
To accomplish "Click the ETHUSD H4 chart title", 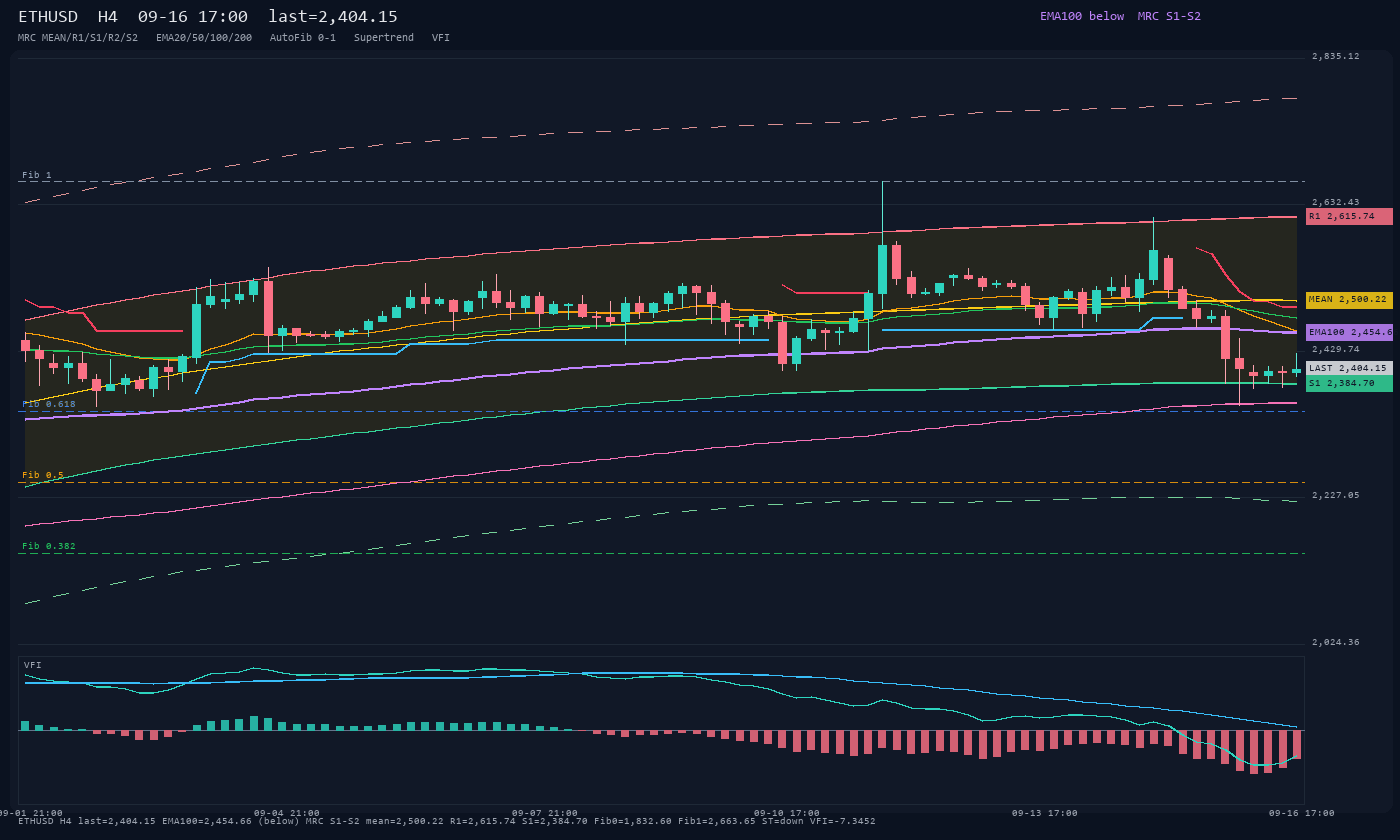I will (x=208, y=16).
